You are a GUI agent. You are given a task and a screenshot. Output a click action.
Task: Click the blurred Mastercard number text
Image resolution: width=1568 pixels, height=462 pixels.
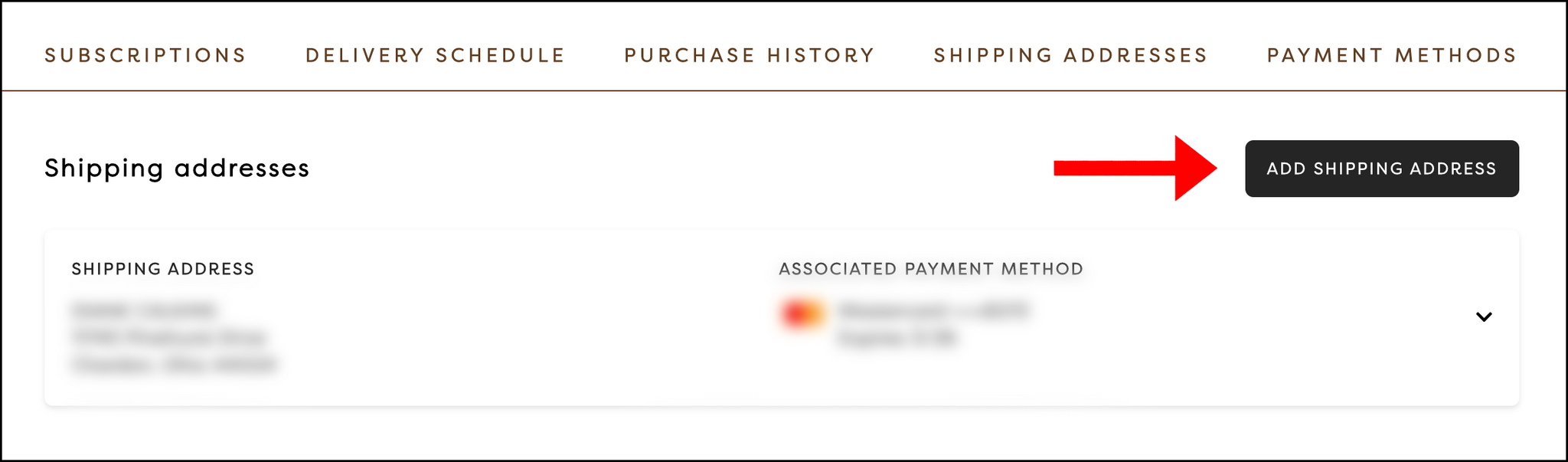click(x=934, y=310)
